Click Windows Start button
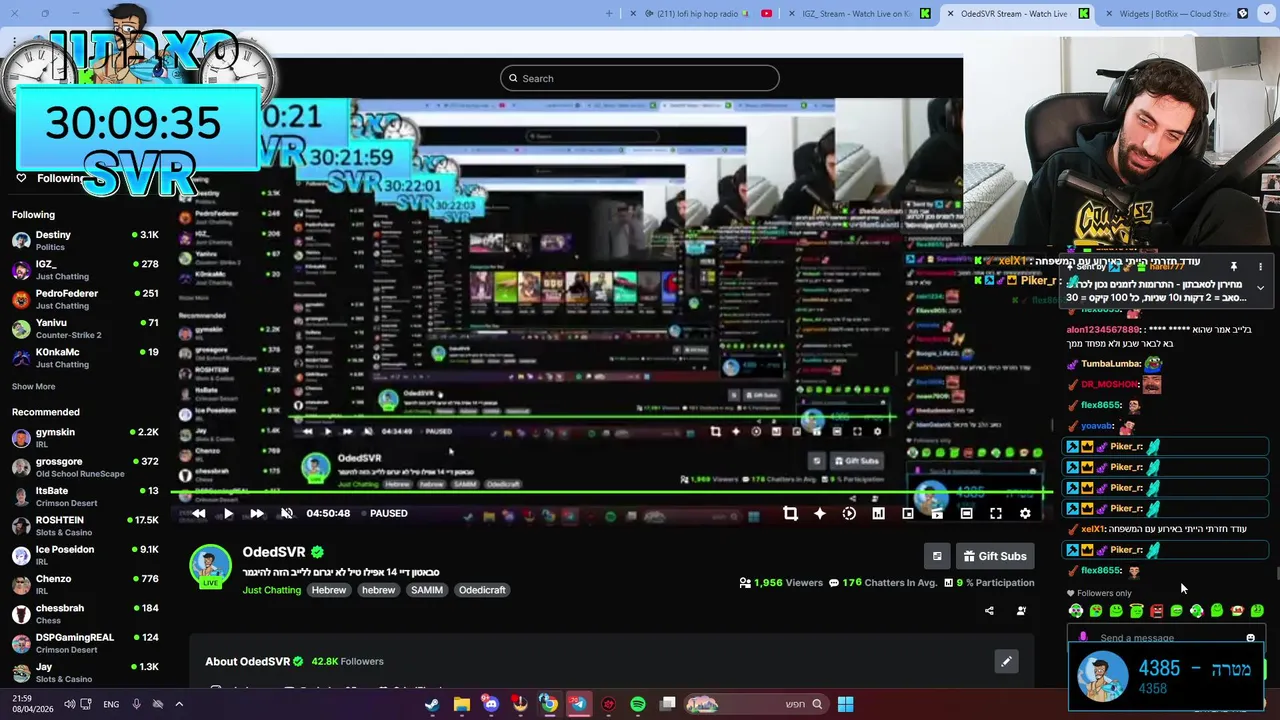The width and height of the screenshot is (1280, 720). click(x=845, y=704)
